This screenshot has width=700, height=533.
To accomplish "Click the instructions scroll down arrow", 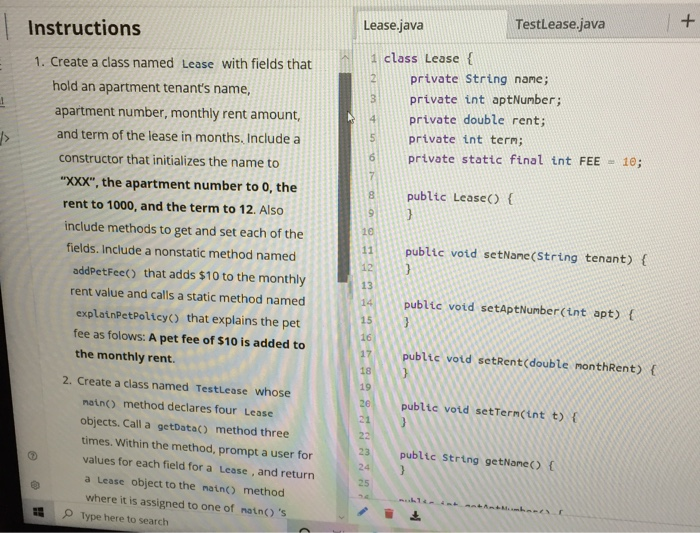I will pyautogui.click(x=341, y=517).
